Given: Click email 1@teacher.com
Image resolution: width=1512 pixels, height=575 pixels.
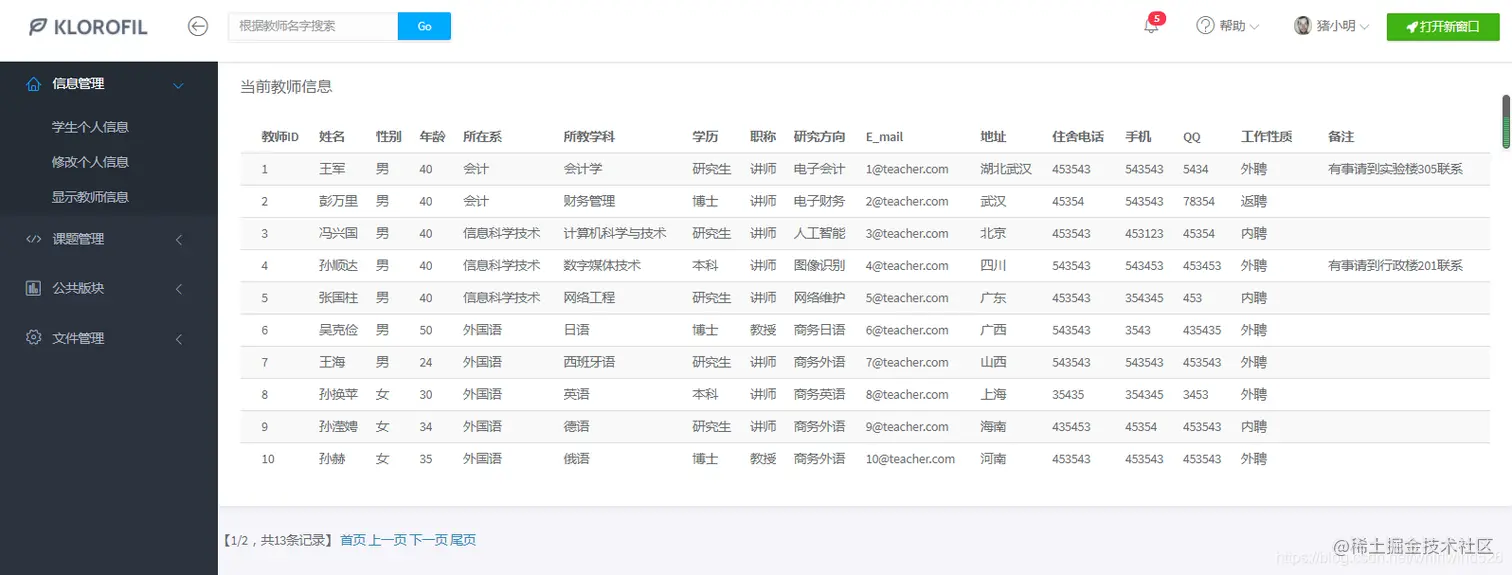Looking at the screenshot, I should (x=907, y=169).
